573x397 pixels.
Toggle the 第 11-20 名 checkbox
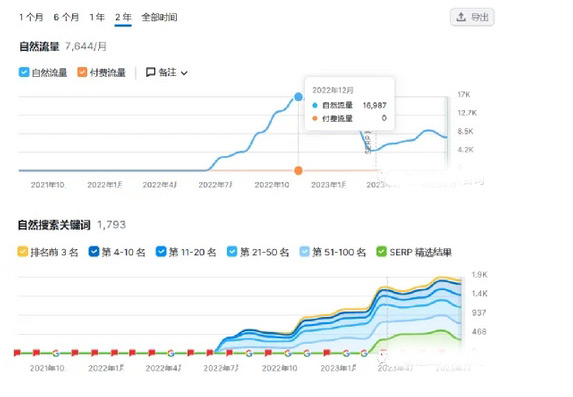pos(161,252)
